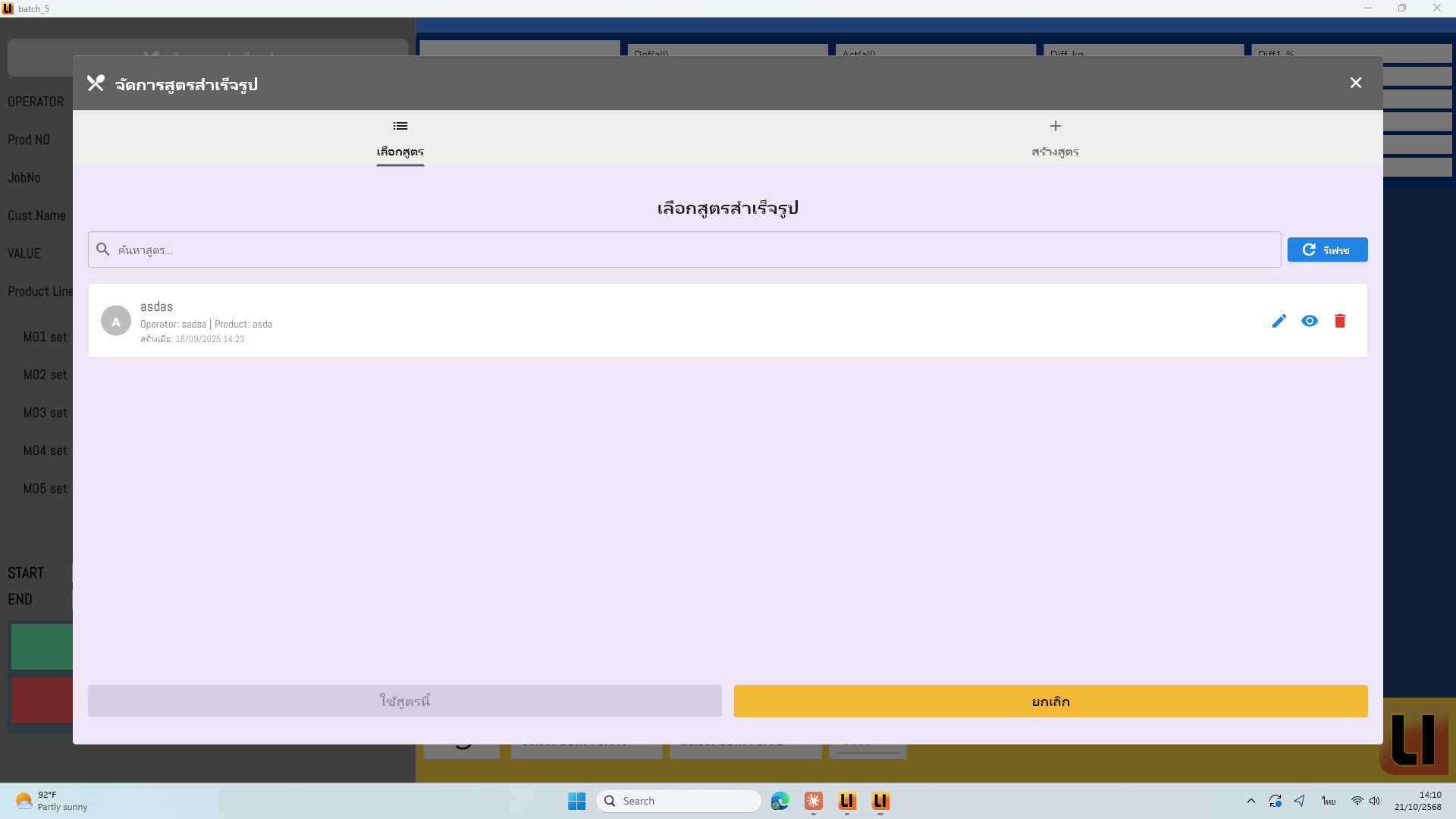1456x819 pixels.
Task: Click the list icon above เลือกสูตร
Action: coord(400,126)
